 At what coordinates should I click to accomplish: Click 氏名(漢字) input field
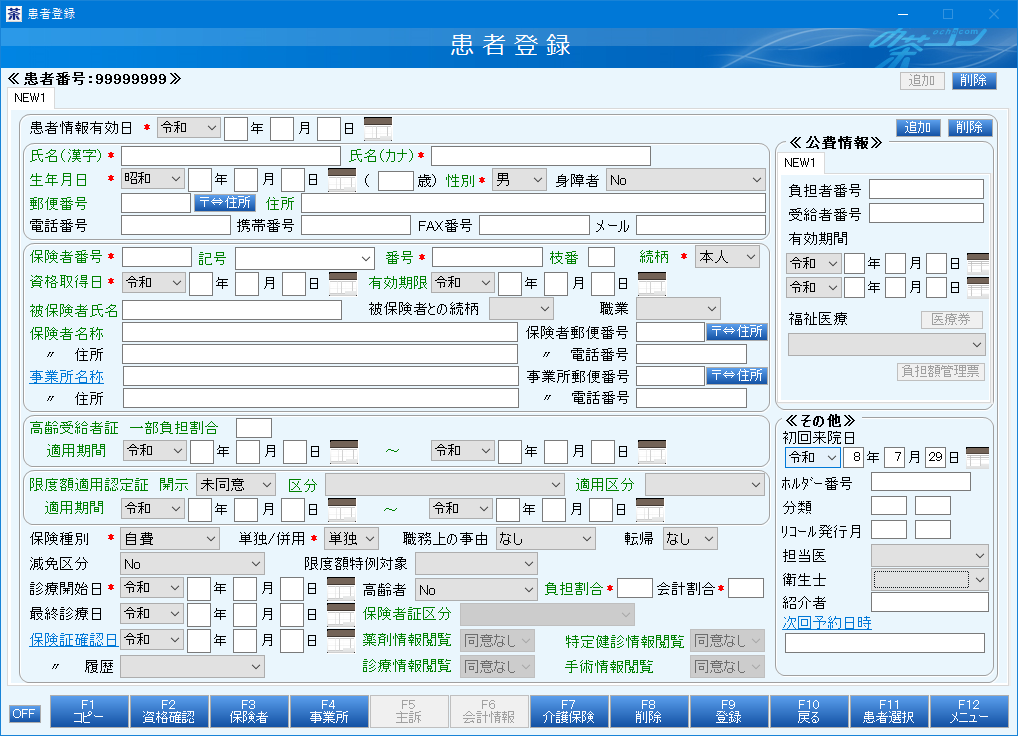pos(231,156)
